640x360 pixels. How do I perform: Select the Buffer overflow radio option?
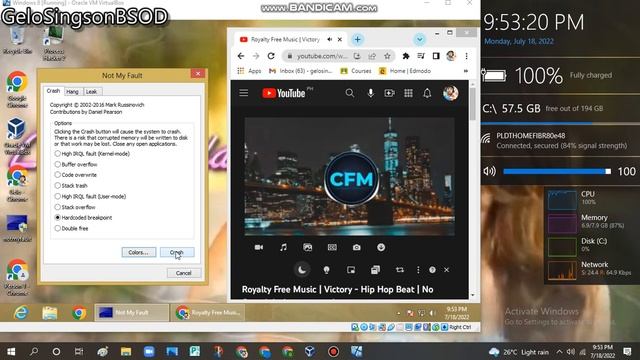click(x=76, y=164)
